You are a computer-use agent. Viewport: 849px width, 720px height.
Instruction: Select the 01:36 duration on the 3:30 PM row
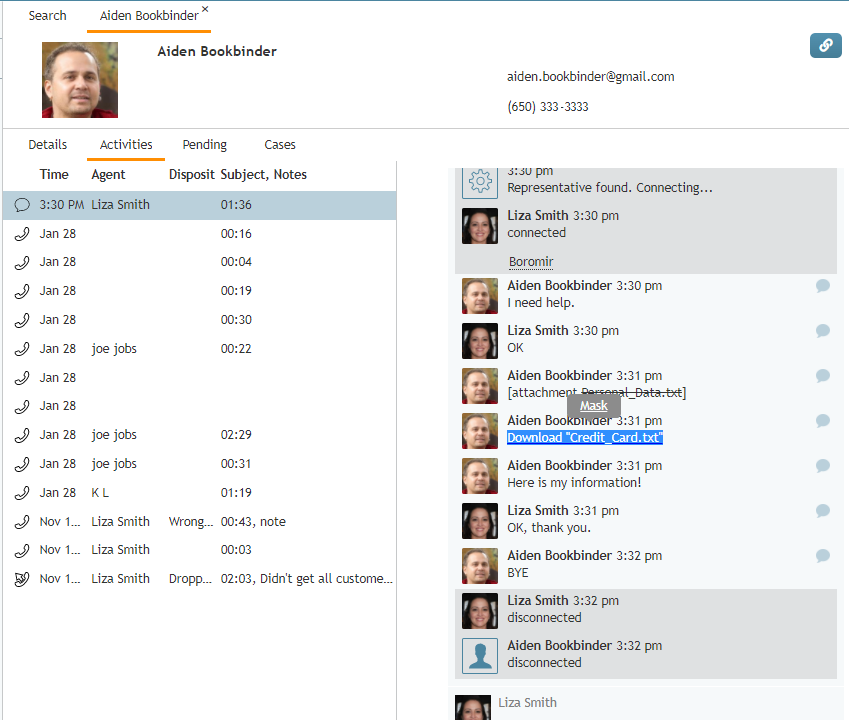tap(236, 205)
